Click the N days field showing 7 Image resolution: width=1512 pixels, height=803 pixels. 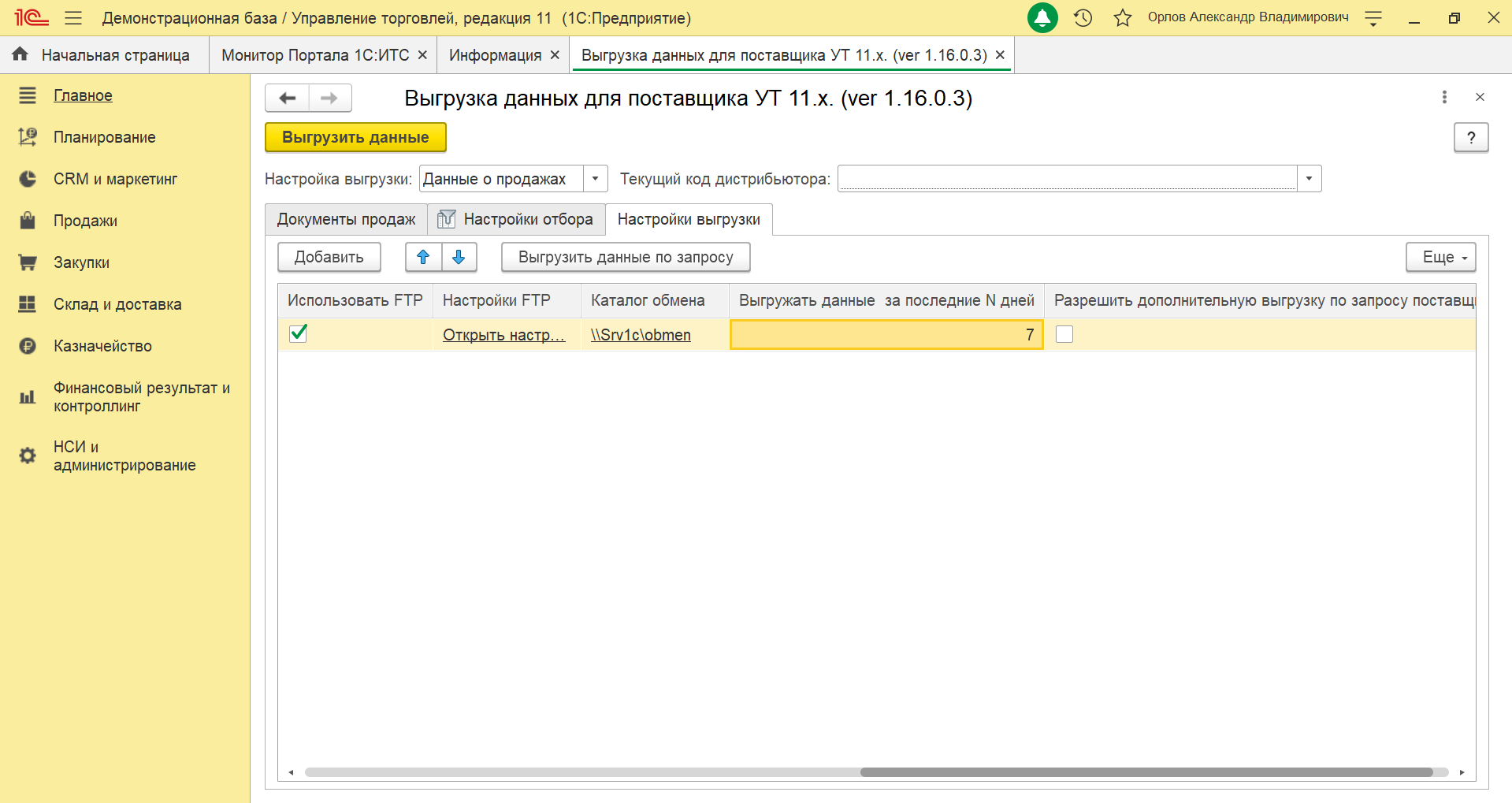coord(886,335)
